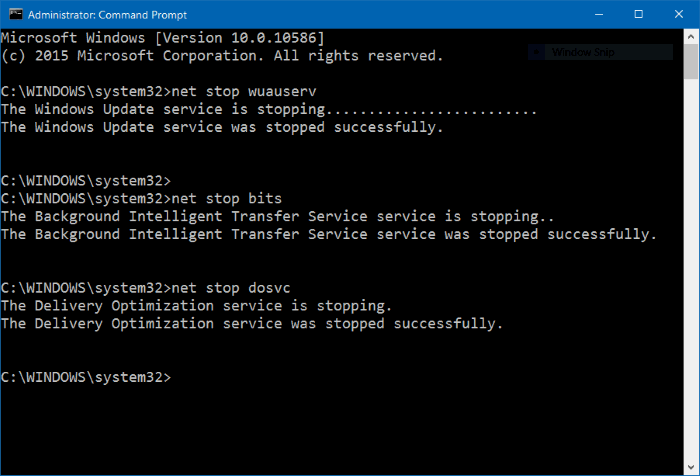Screen dimensions: 700x476
Task: Click the Background Intelligent Transfer Service stopped line
Action: [x=328, y=234]
